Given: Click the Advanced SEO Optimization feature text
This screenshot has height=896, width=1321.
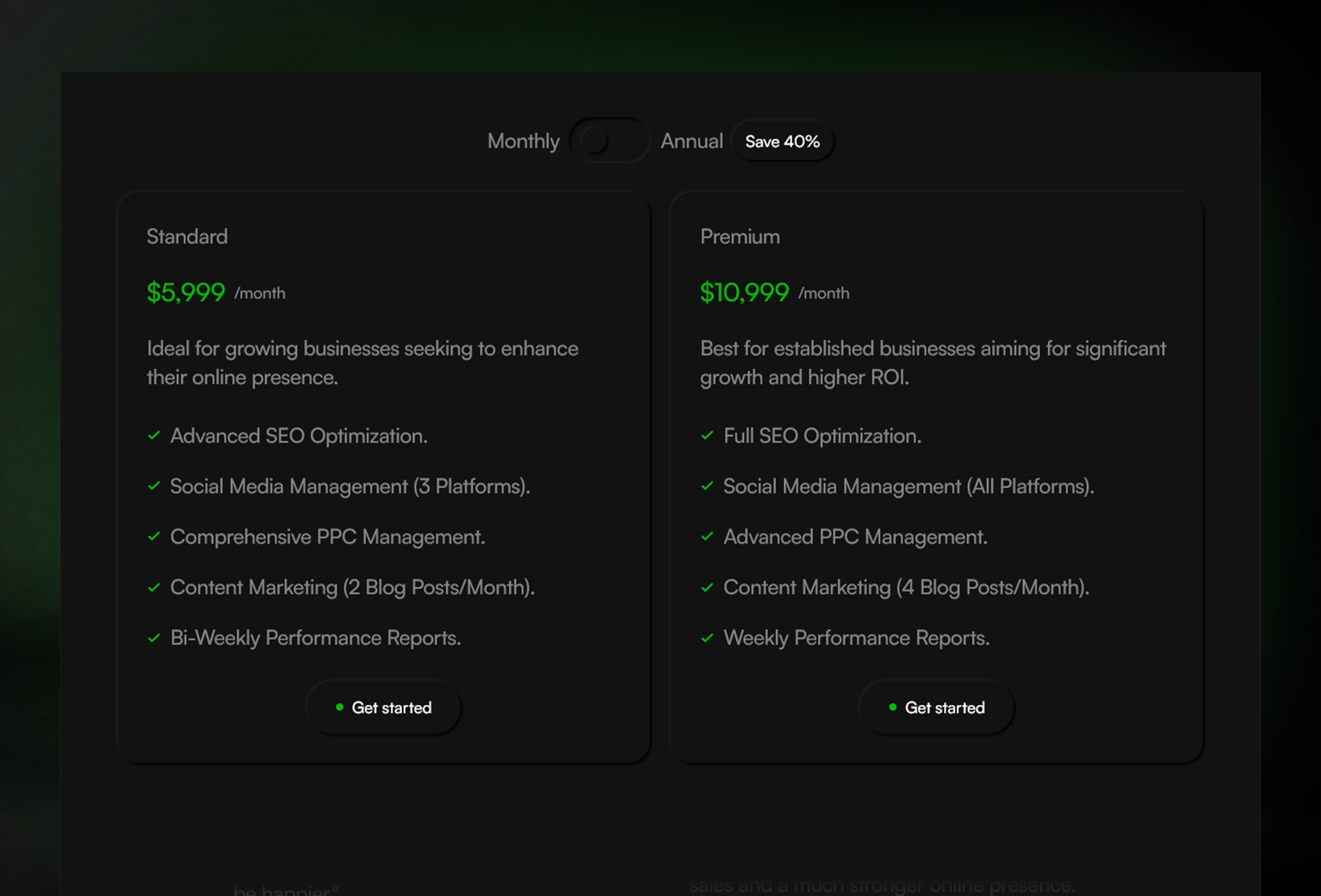Looking at the screenshot, I should tap(299, 436).
